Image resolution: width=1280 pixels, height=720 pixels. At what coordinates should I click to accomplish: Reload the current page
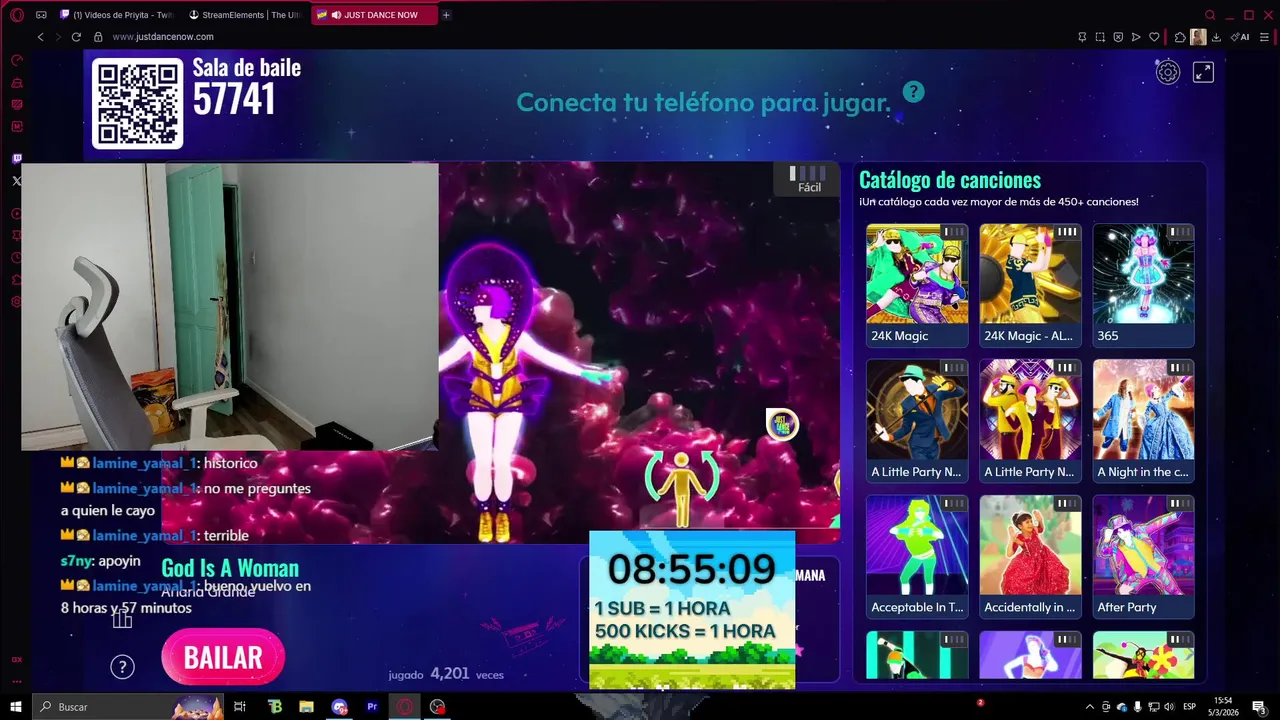coord(76,37)
